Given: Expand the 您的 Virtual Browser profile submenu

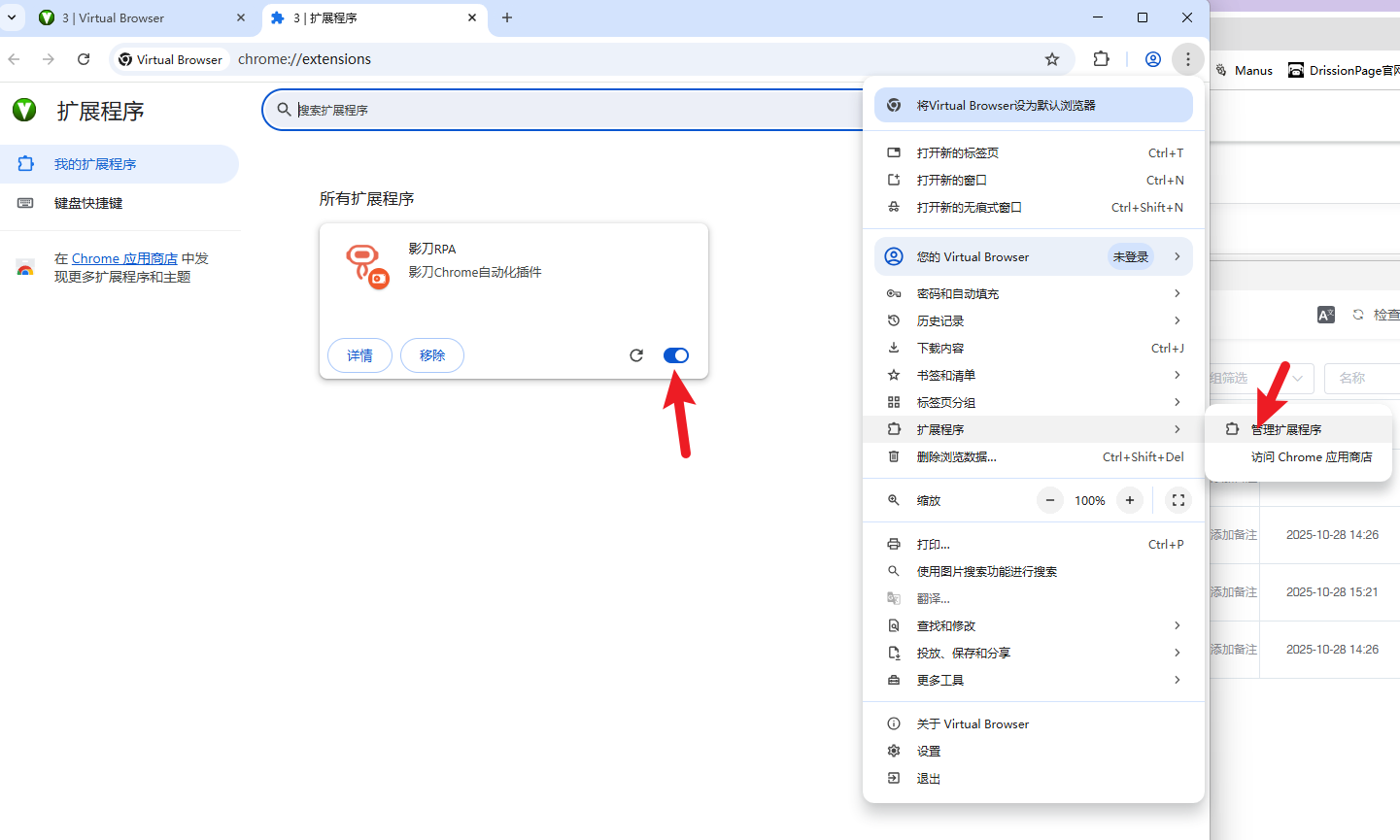Looking at the screenshot, I should tap(1034, 256).
